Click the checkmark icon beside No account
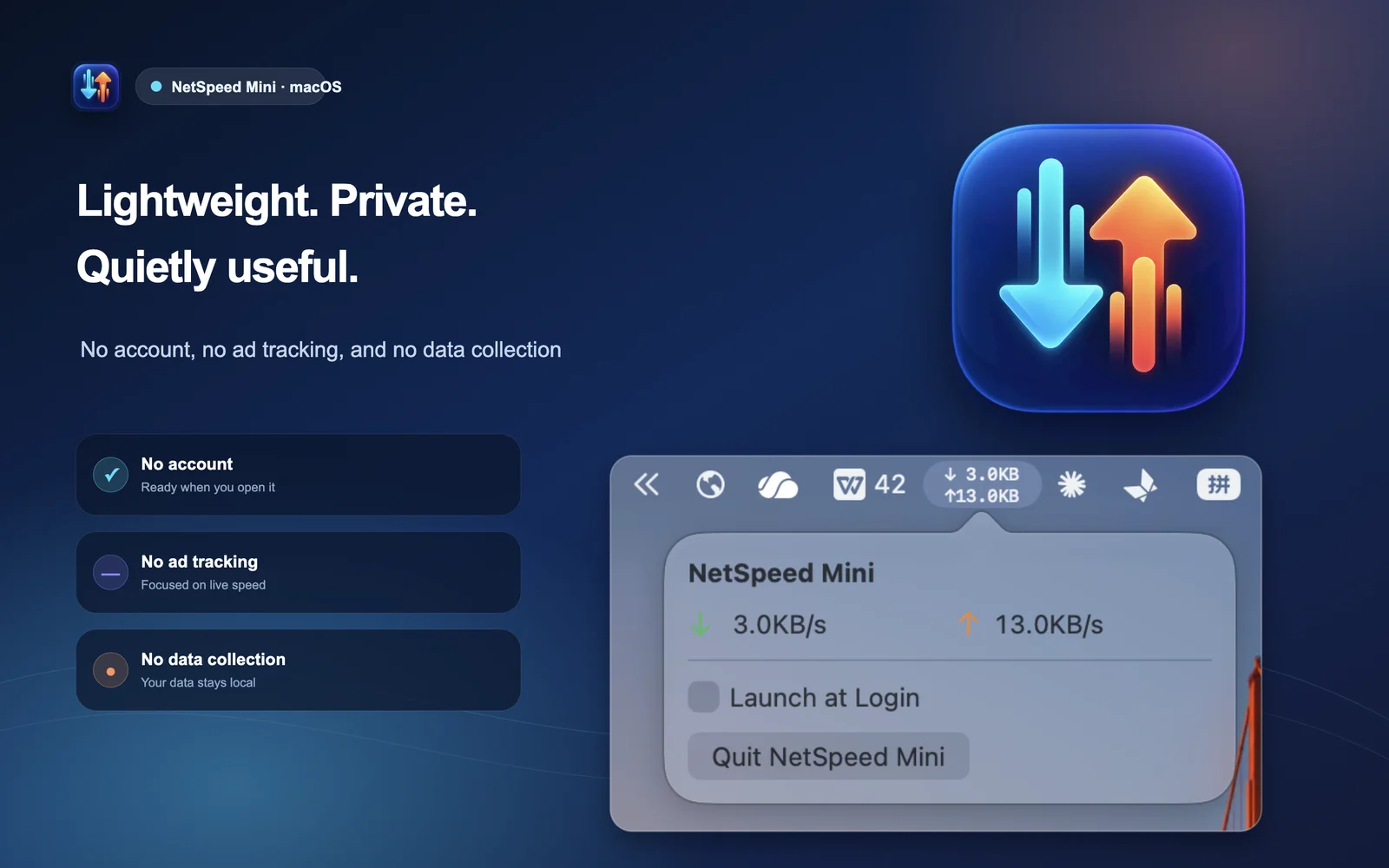The width and height of the screenshot is (1389, 868). 111,475
